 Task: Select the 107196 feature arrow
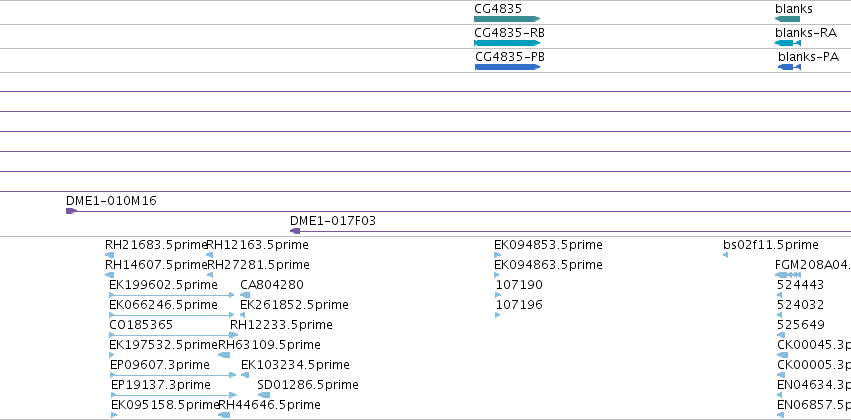498,315
